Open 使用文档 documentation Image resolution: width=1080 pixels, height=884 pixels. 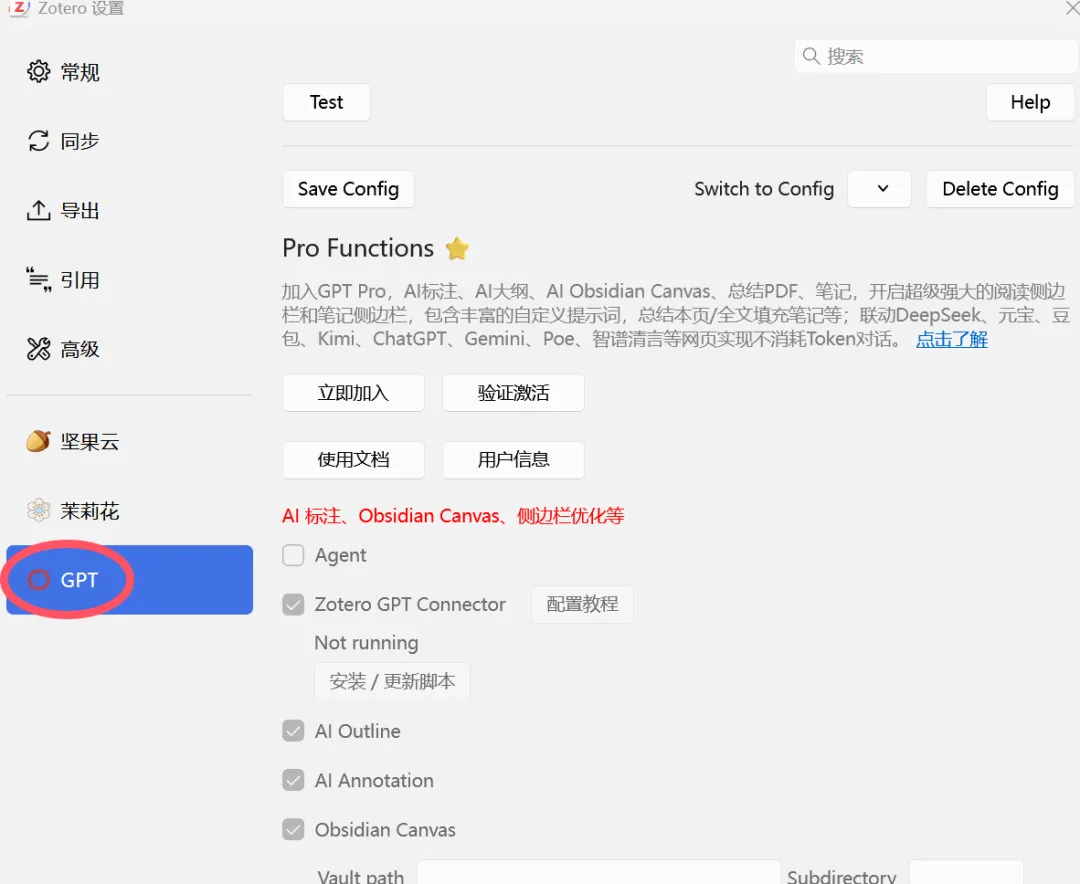353,460
